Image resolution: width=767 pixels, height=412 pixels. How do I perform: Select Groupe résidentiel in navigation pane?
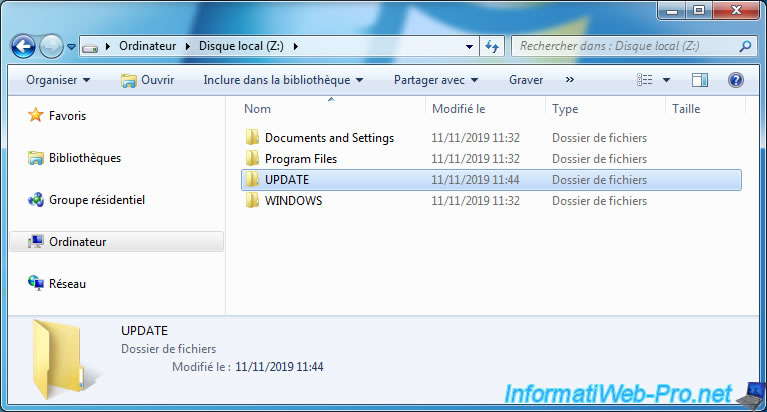point(97,200)
